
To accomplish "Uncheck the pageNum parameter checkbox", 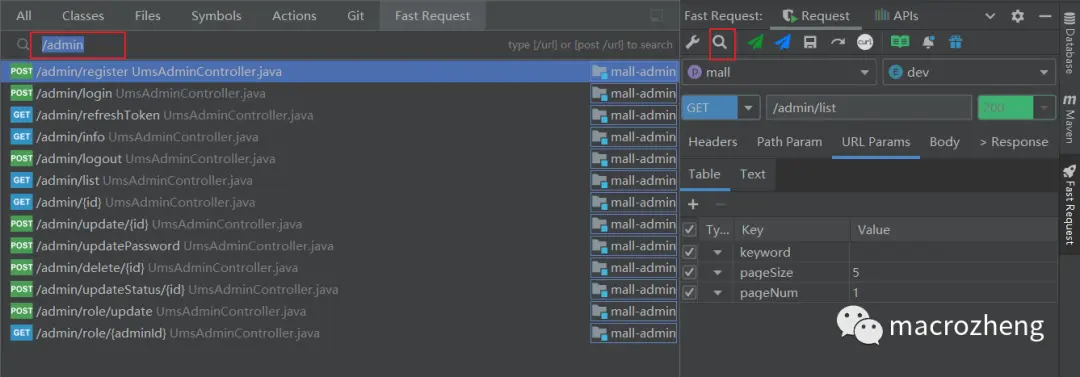I will pyautogui.click(x=689, y=293).
